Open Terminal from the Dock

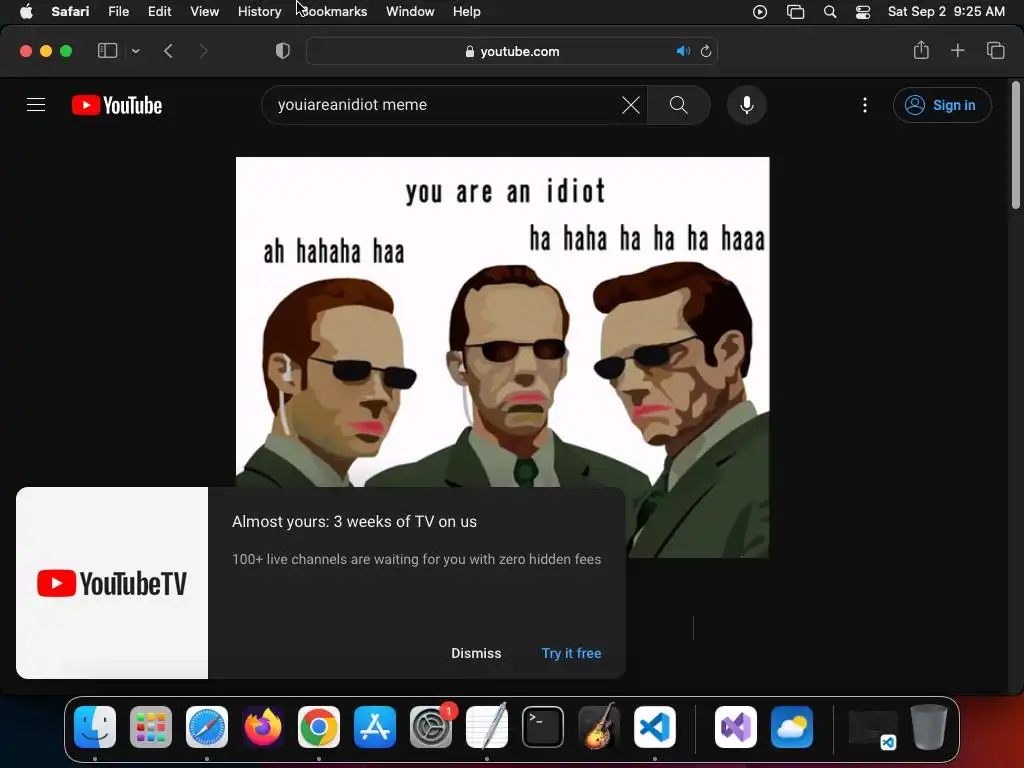point(543,727)
